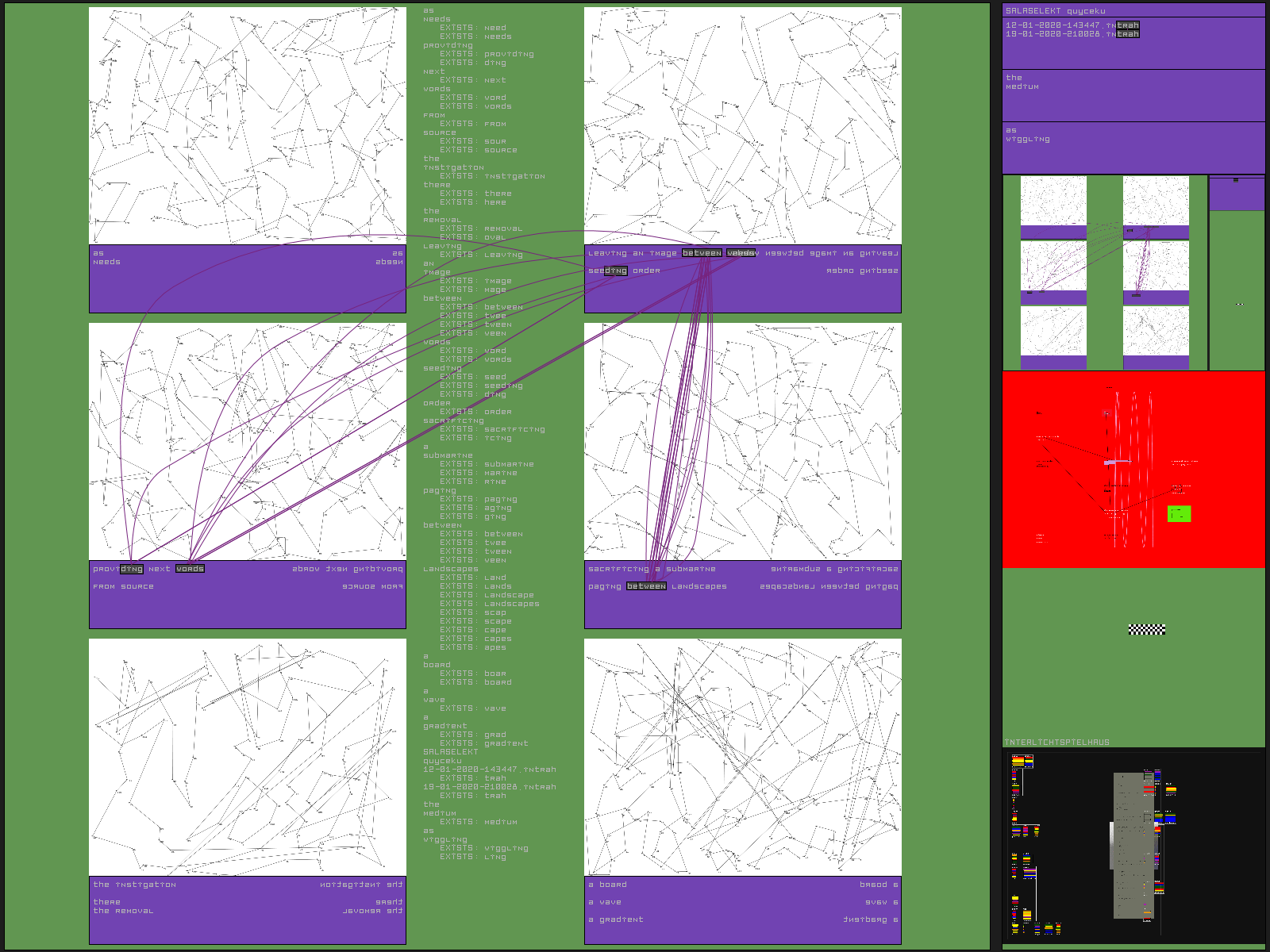
Task: Select highlighted 'trah' in the 12-01-2020 timestamp
Action: pyautogui.click(x=1128, y=25)
